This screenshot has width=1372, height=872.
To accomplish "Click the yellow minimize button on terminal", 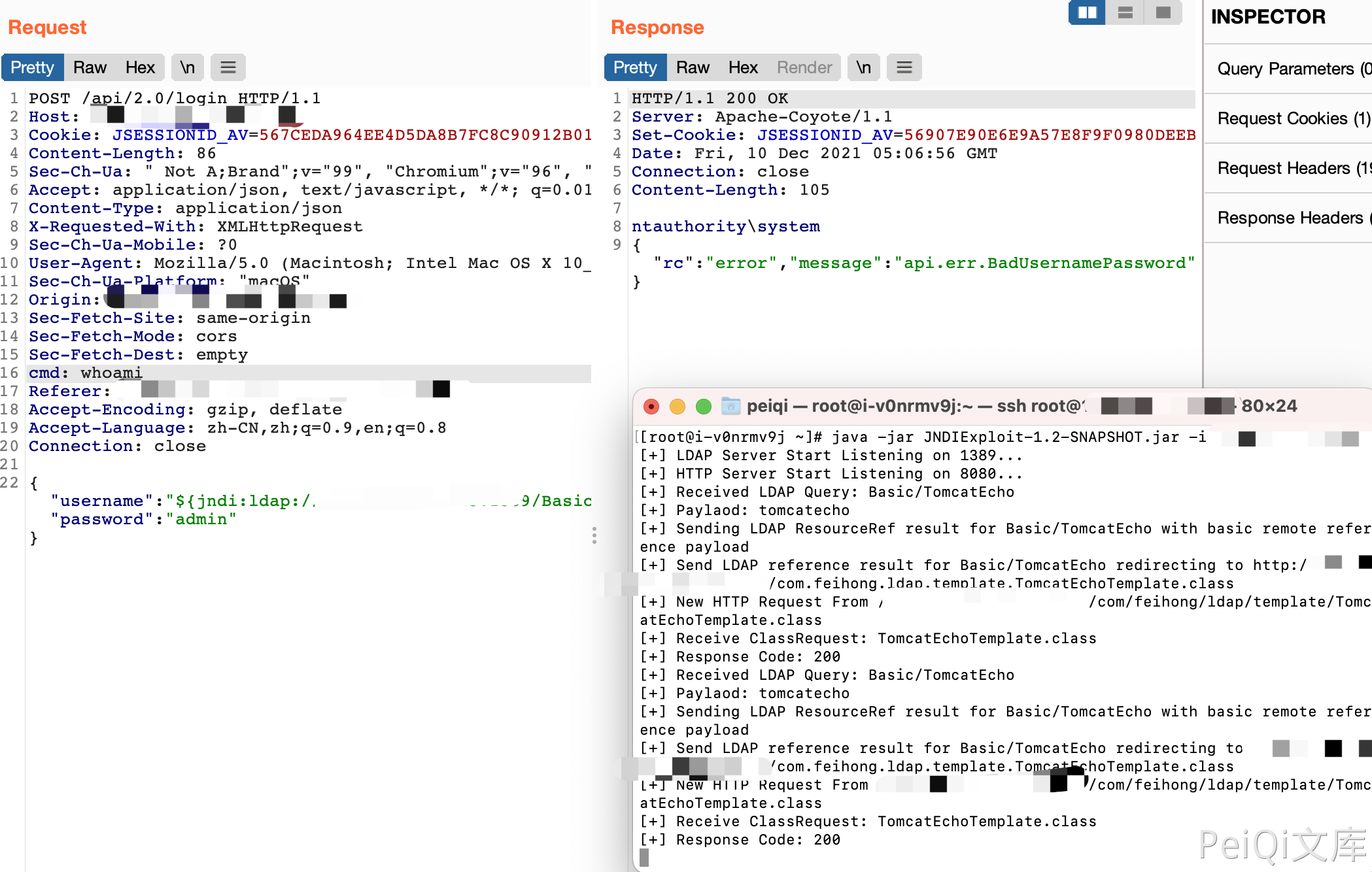I will pyautogui.click(x=677, y=407).
